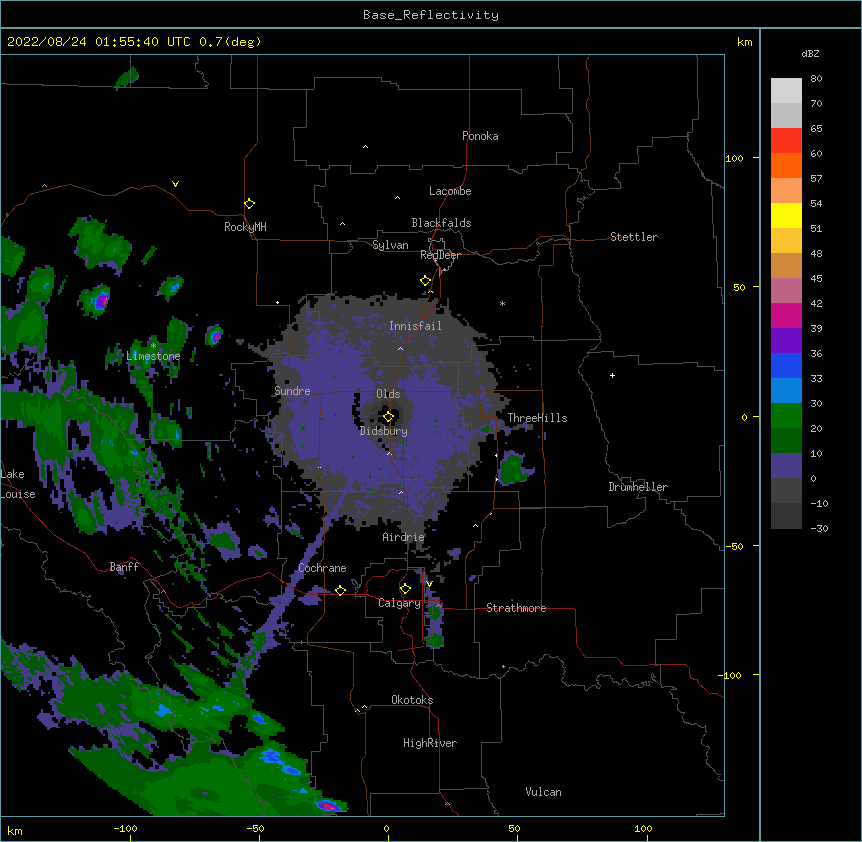Select the red 60-65 dBZ legend swatch
862x842 pixels.
click(x=786, y=141)
